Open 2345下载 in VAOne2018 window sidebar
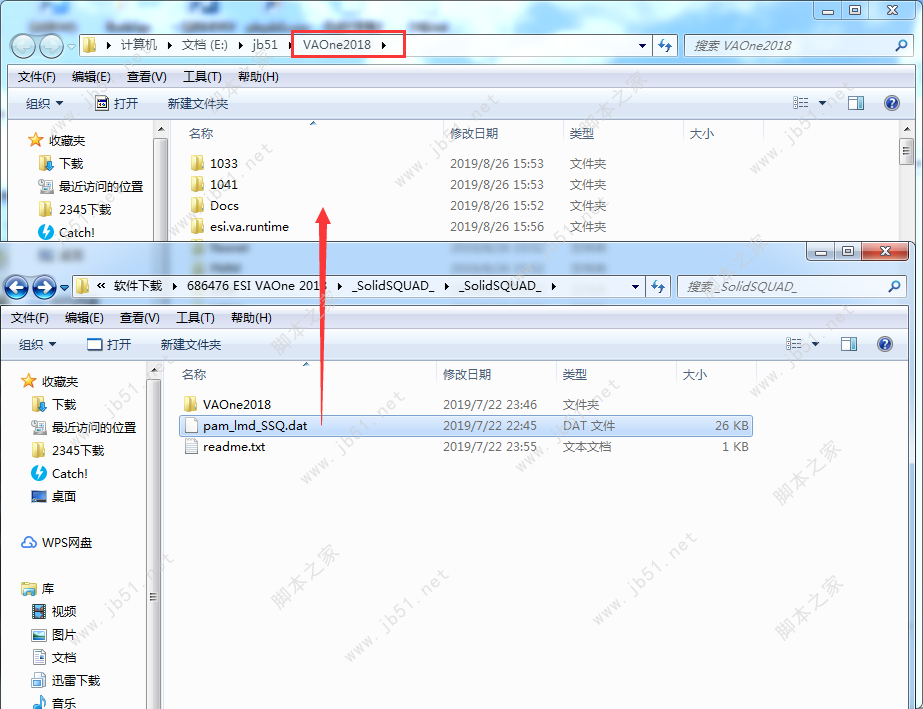Screen dimensions: 923x709 [x=74, y=210]
